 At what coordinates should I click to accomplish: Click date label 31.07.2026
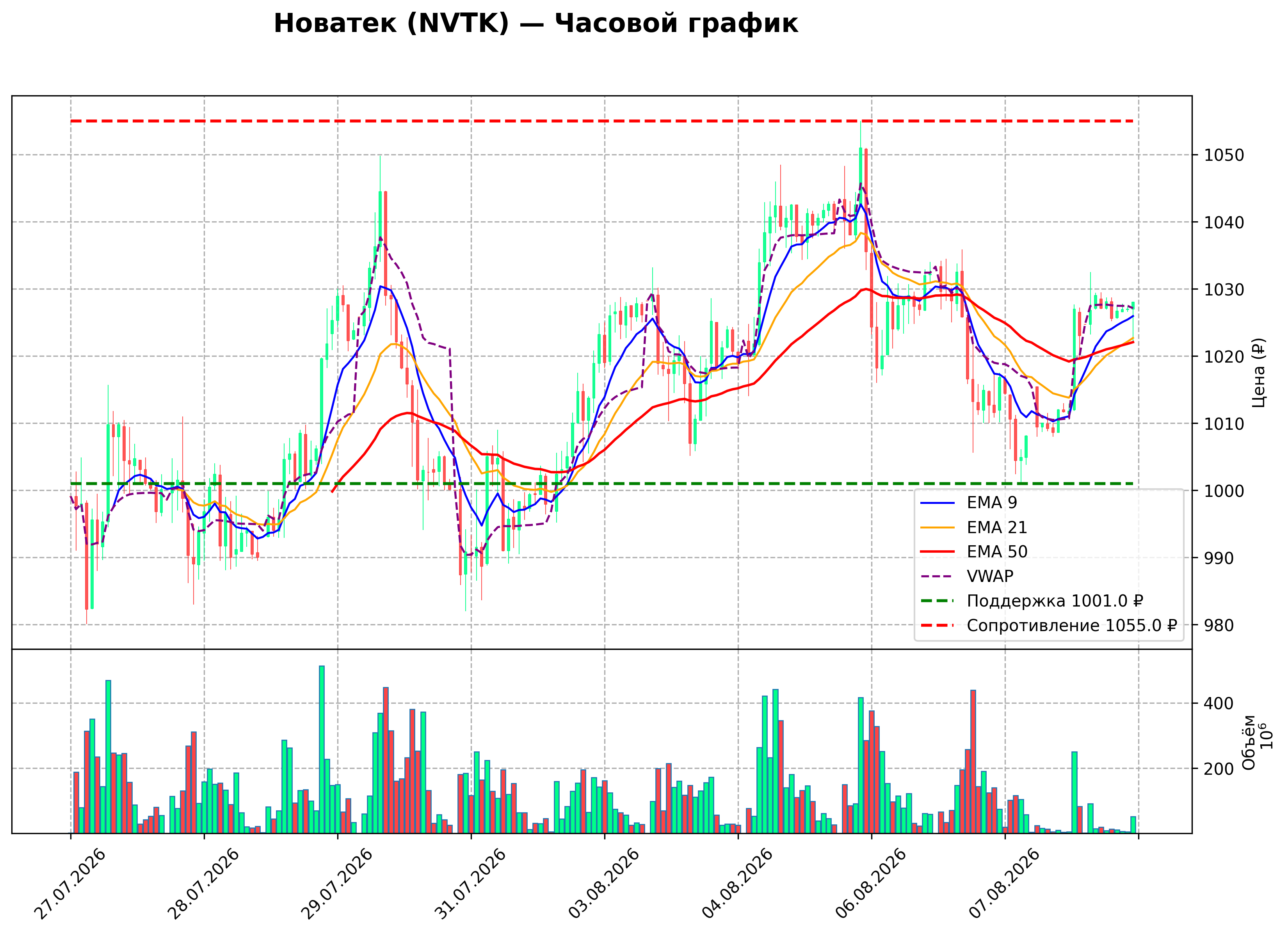pos(470,884)
